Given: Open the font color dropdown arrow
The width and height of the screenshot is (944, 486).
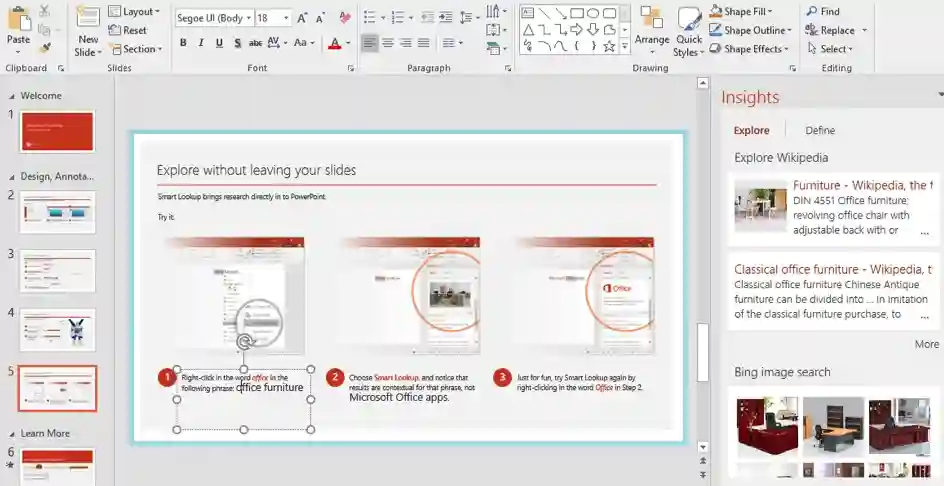Looking at the screenshot, I should (x=348, y=43).
